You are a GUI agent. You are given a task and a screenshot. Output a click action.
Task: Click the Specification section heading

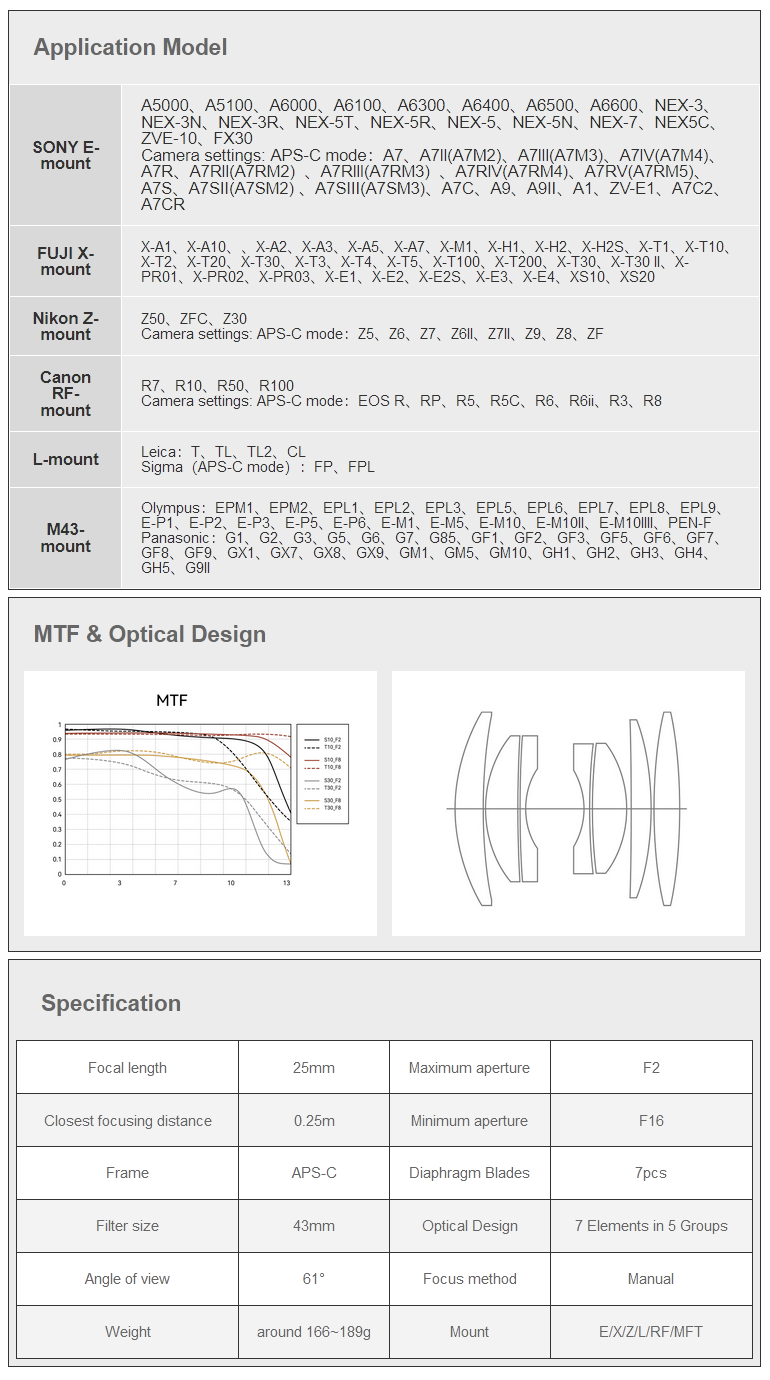111,1003
